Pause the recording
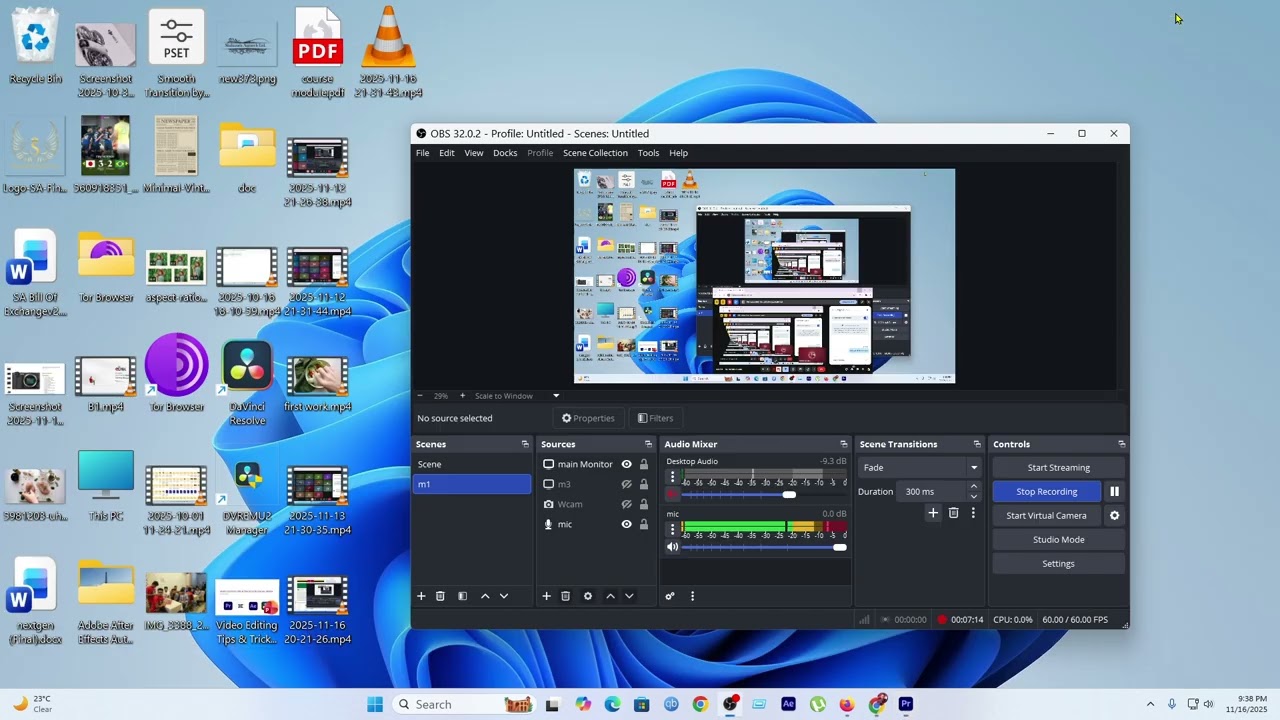The image size is (1280, 720). 1114,492
